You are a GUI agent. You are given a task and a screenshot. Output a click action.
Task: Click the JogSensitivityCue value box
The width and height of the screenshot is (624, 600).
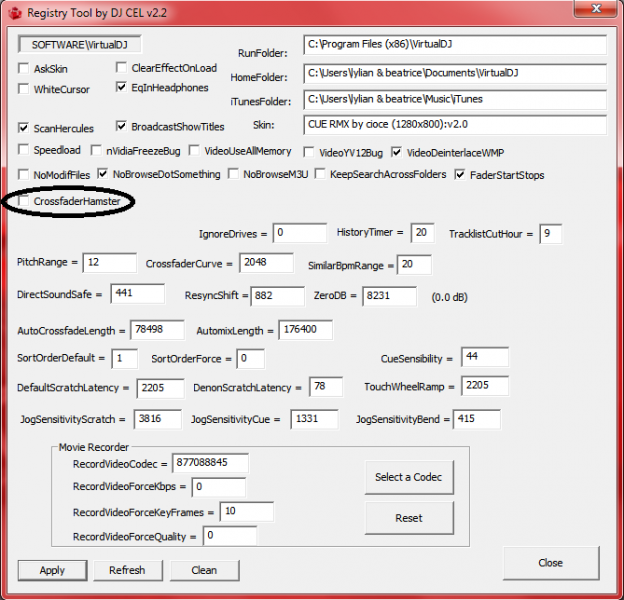(315, 419)
